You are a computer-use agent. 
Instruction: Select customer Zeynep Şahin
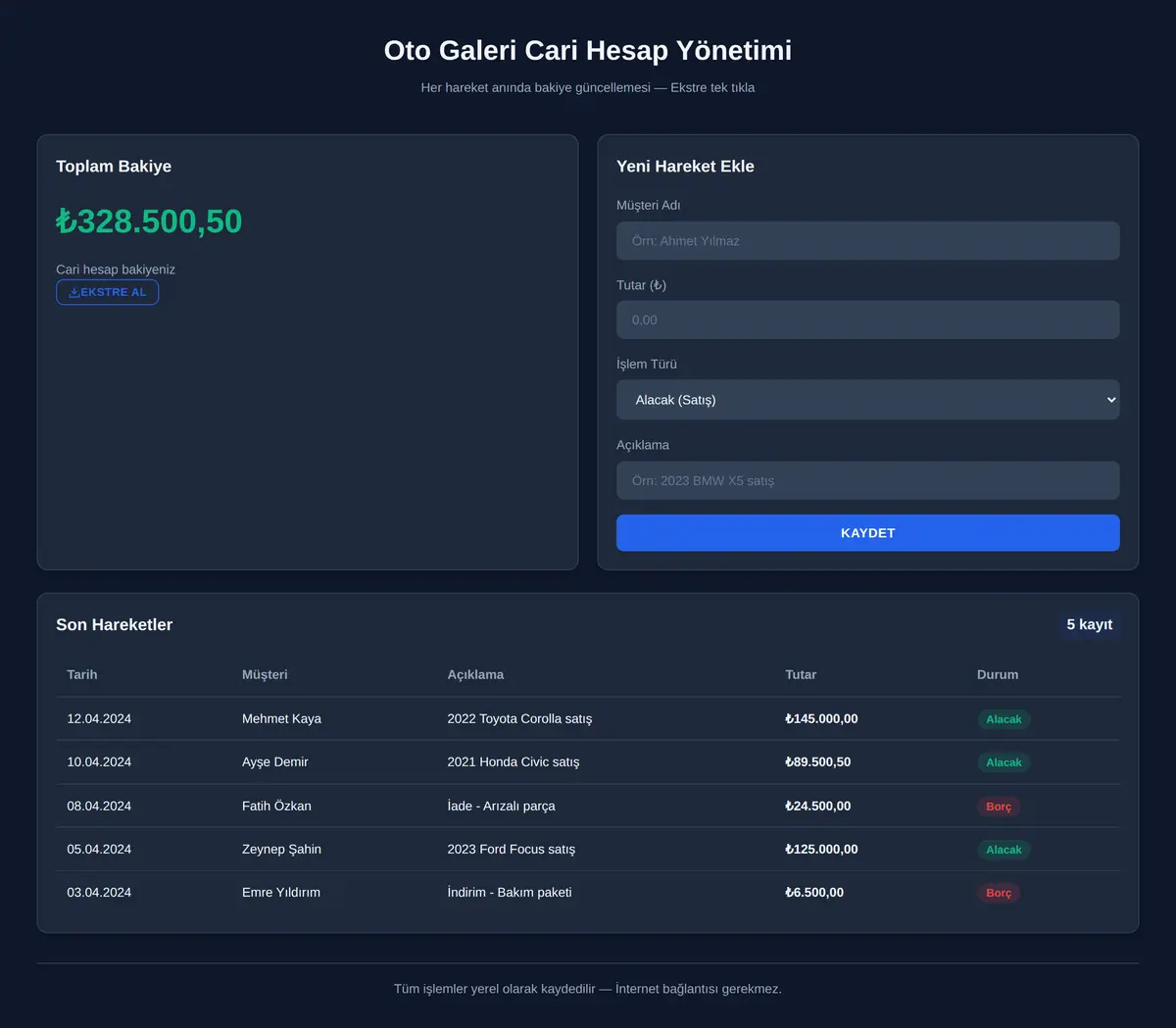pos(281,849)
